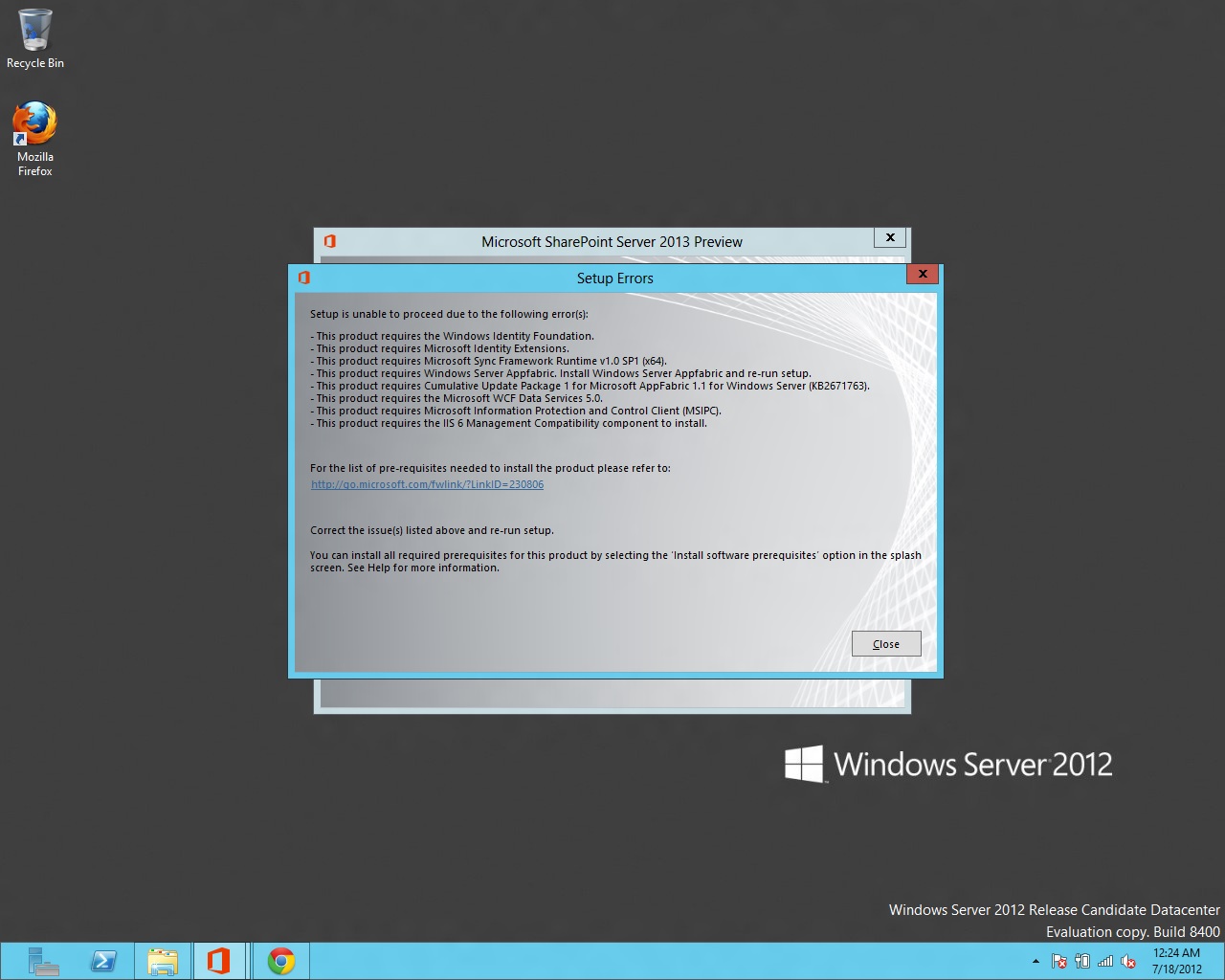Screen dimensions: 1225x980
Task: Unmute the system volume in the tray
Action: pyautogui.click(x=1128, y=961)
